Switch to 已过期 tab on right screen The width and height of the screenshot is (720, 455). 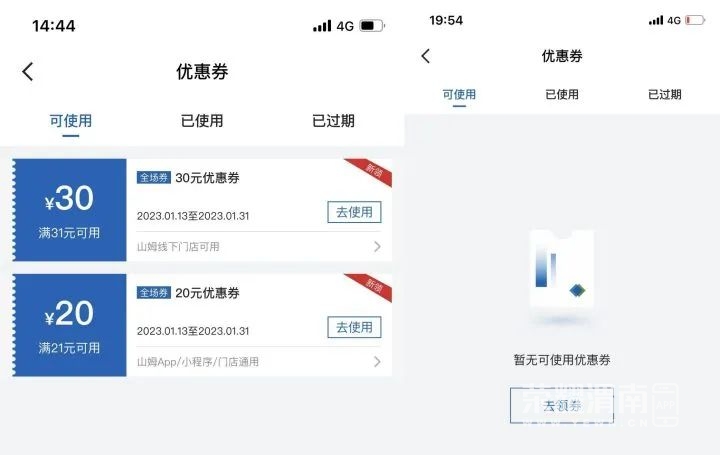point(664,95)
